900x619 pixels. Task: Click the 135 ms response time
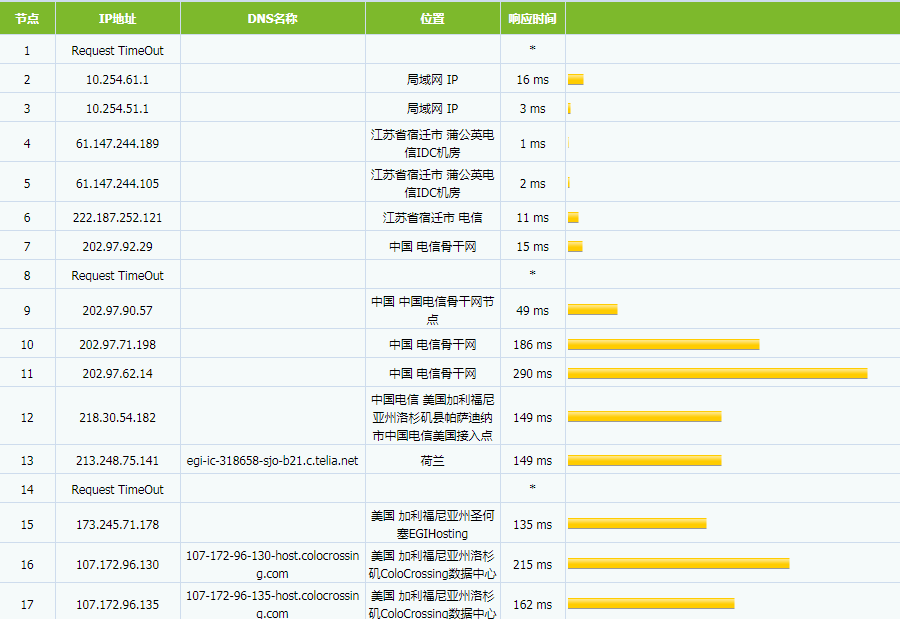point(532,524)
